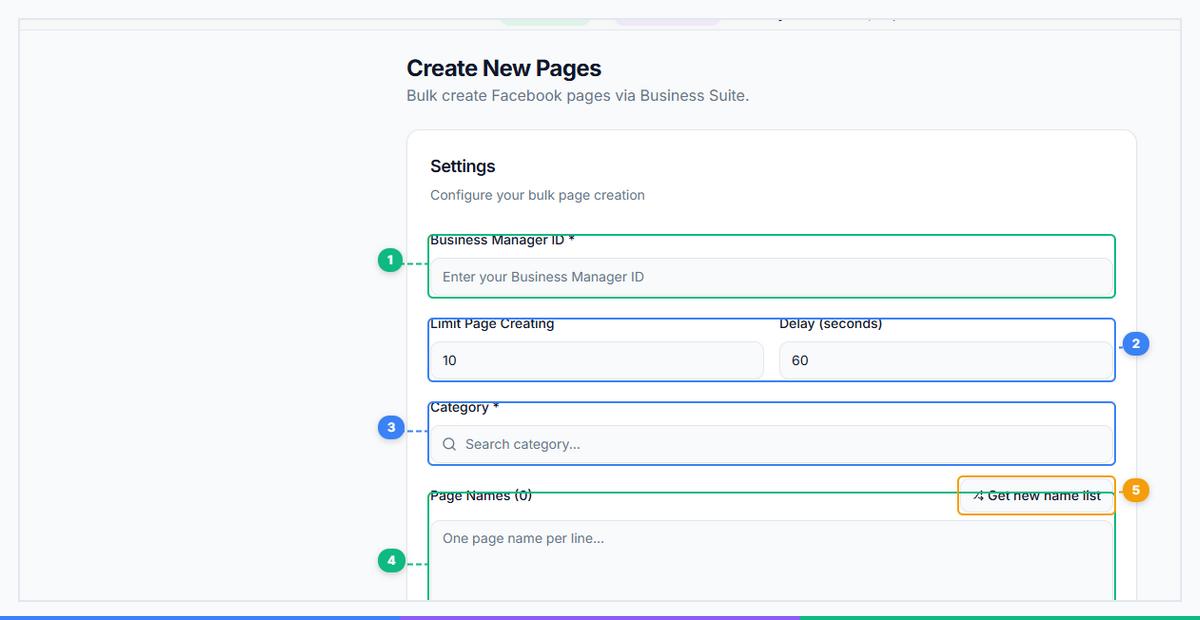Viewport: 1200px width, 620px height.
Task: Click the Configure your bulk page creation text
Action: click(538, 195)
